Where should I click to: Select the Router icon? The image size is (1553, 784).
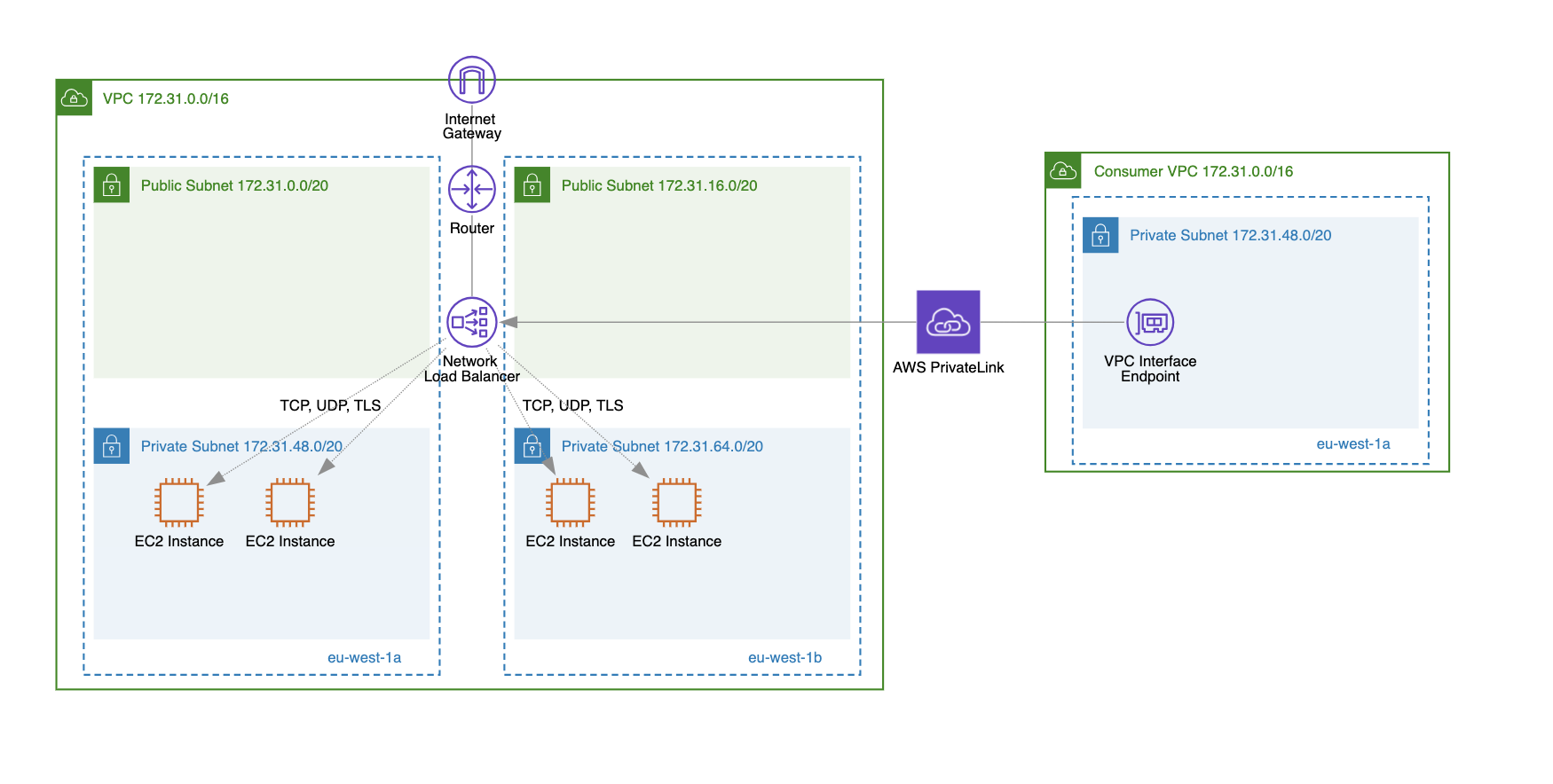[471, 189]
